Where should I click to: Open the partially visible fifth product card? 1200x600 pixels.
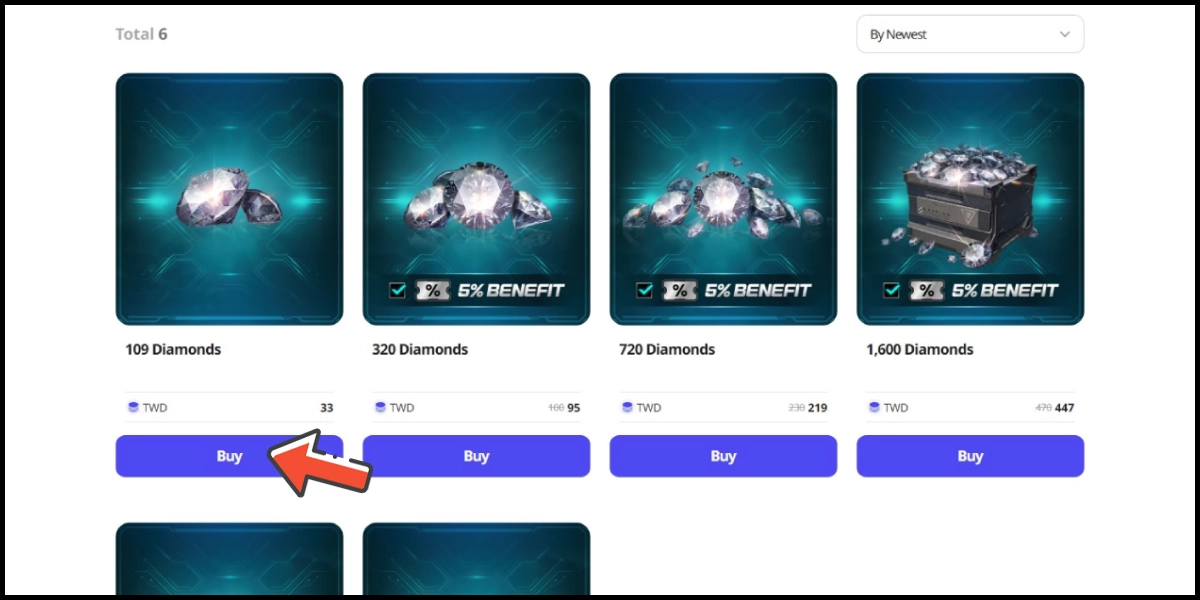[x=229, y=558]
